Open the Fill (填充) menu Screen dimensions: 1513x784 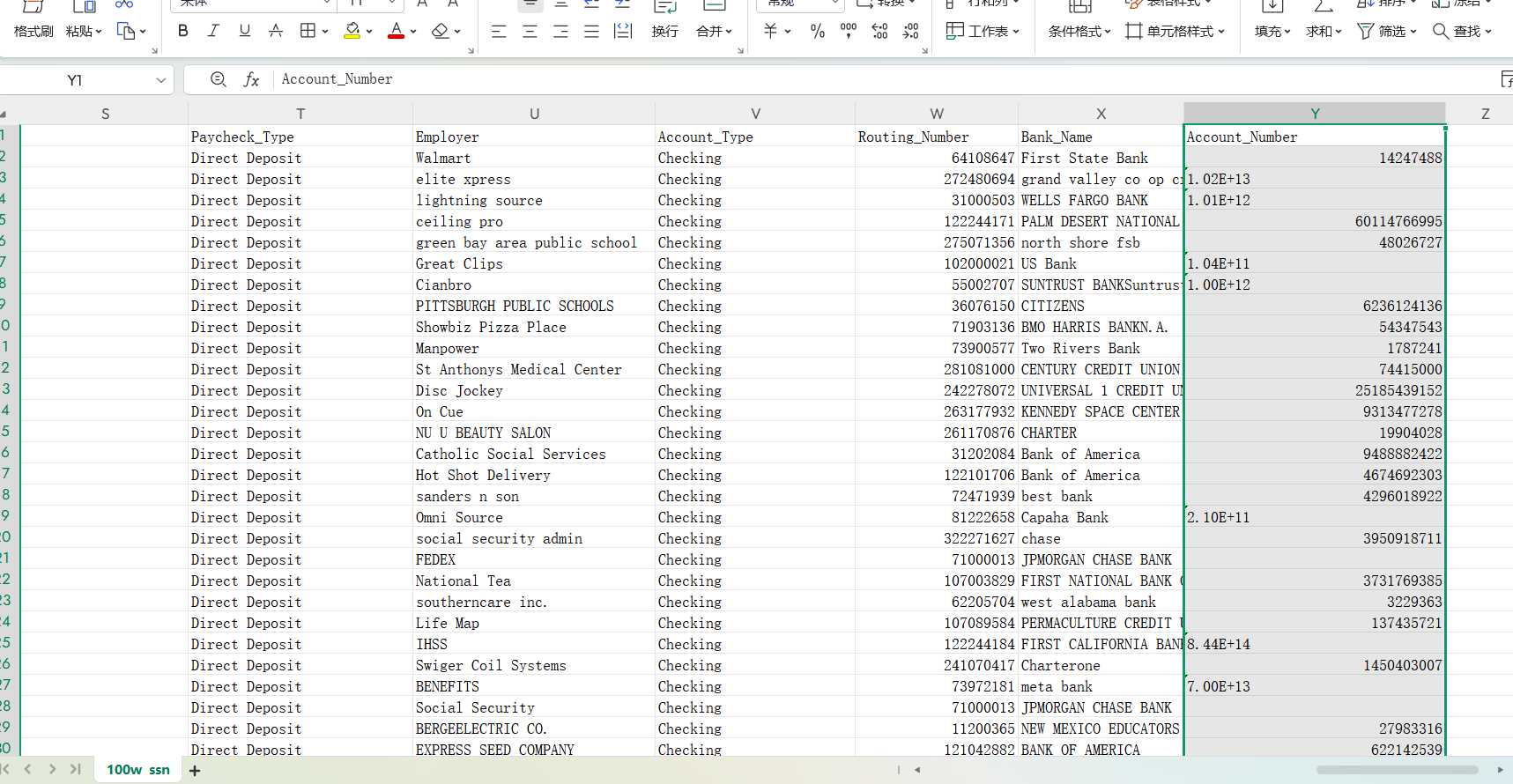[1272, 32]
